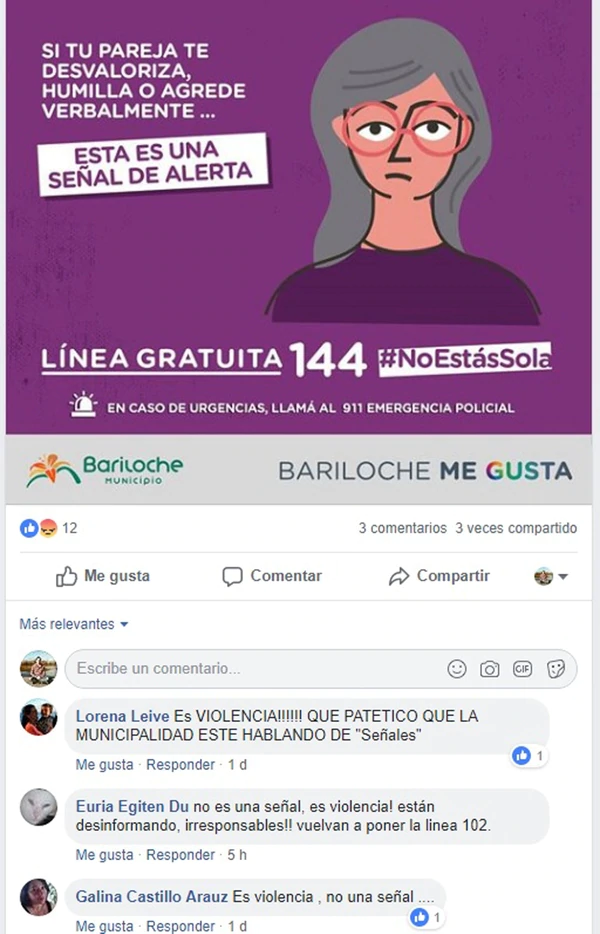The image size is (600, 934).
Task: Open the profile selector arrow next to Compartir
Action: tap(551, 576)
